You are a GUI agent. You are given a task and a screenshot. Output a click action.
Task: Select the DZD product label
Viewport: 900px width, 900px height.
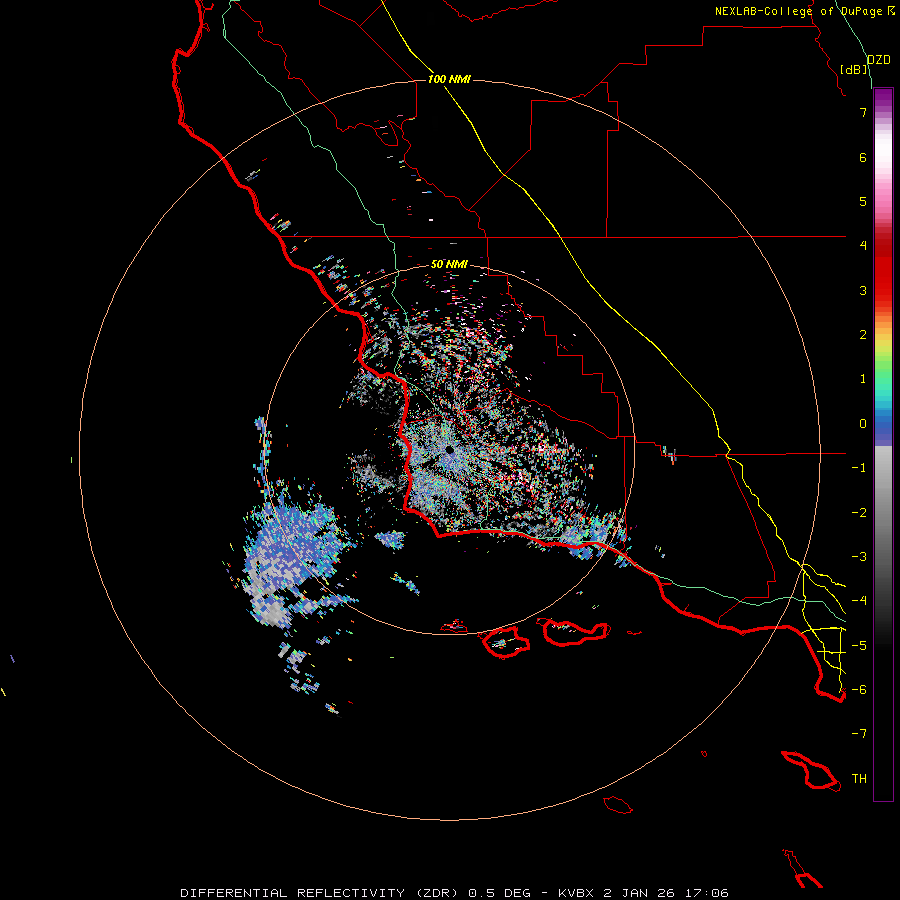[x=879, y=60]
